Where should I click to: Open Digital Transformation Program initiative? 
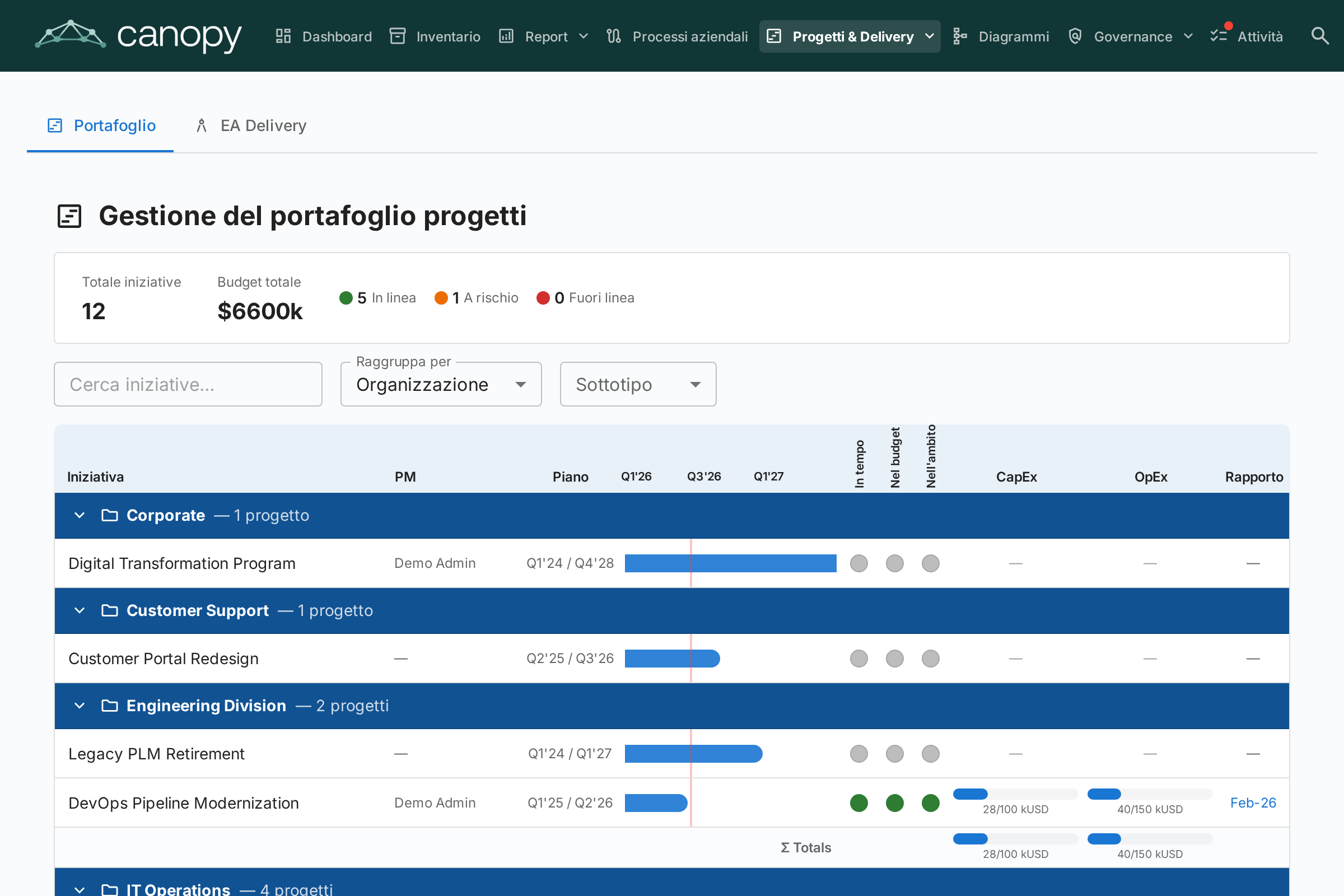(x=181, y=563)
